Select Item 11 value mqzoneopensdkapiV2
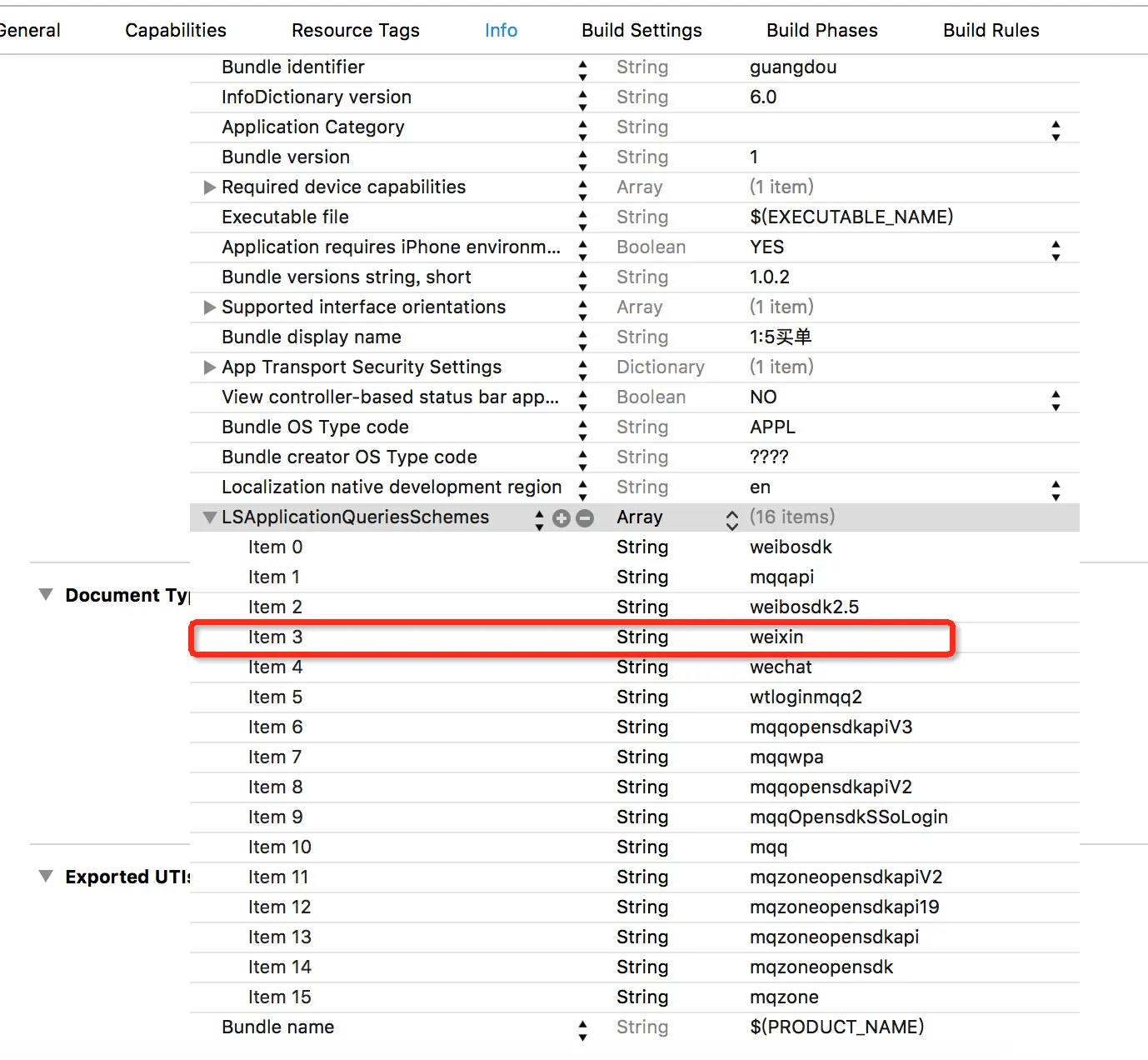Screen dimensions: 1148x1060 pyautogui.click(x=846, y=877)
